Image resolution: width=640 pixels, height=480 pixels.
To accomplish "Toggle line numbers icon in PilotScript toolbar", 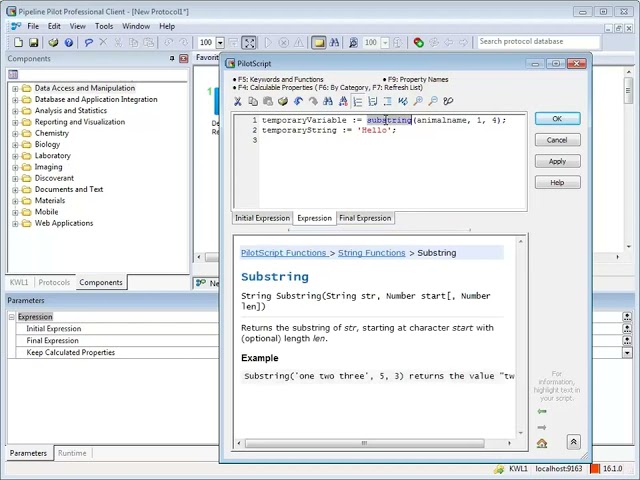I will tap(358, 101).
